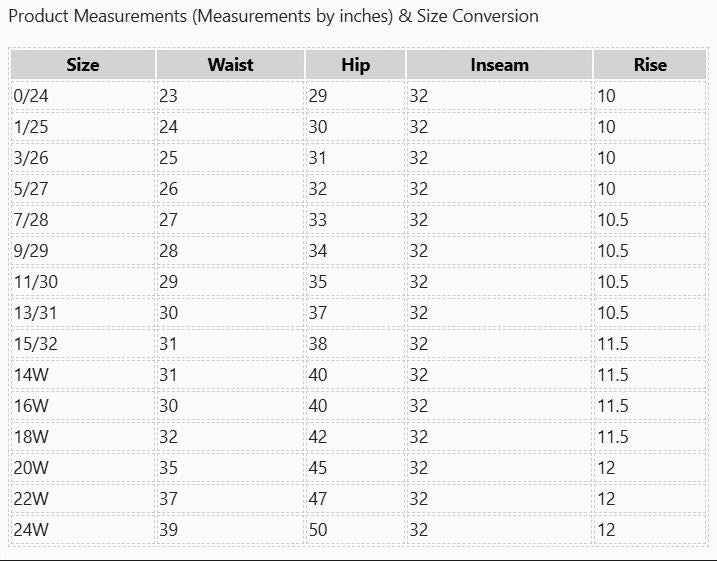Click the Size column header
Image resolution: width=717 pixels, height=561 pixels.
click(x=83, y=65)
